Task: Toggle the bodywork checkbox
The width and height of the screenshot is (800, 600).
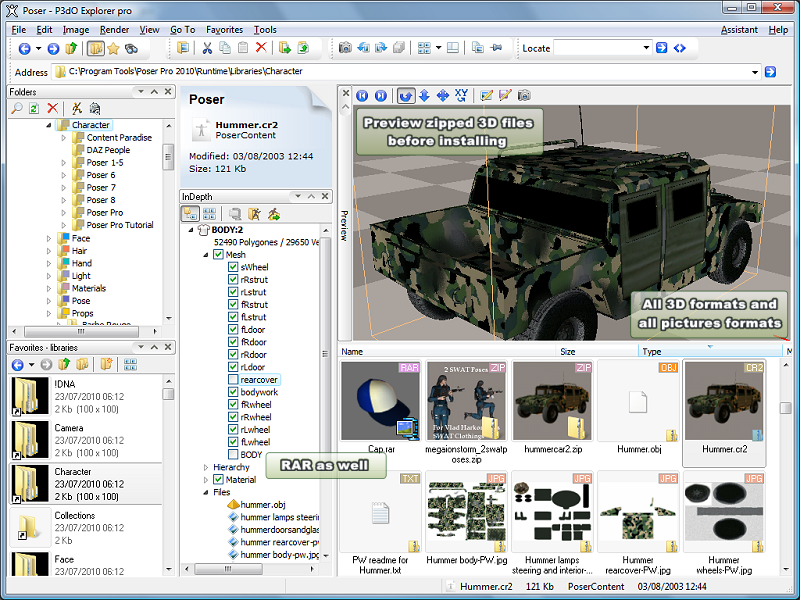Action: pos(233,392)
